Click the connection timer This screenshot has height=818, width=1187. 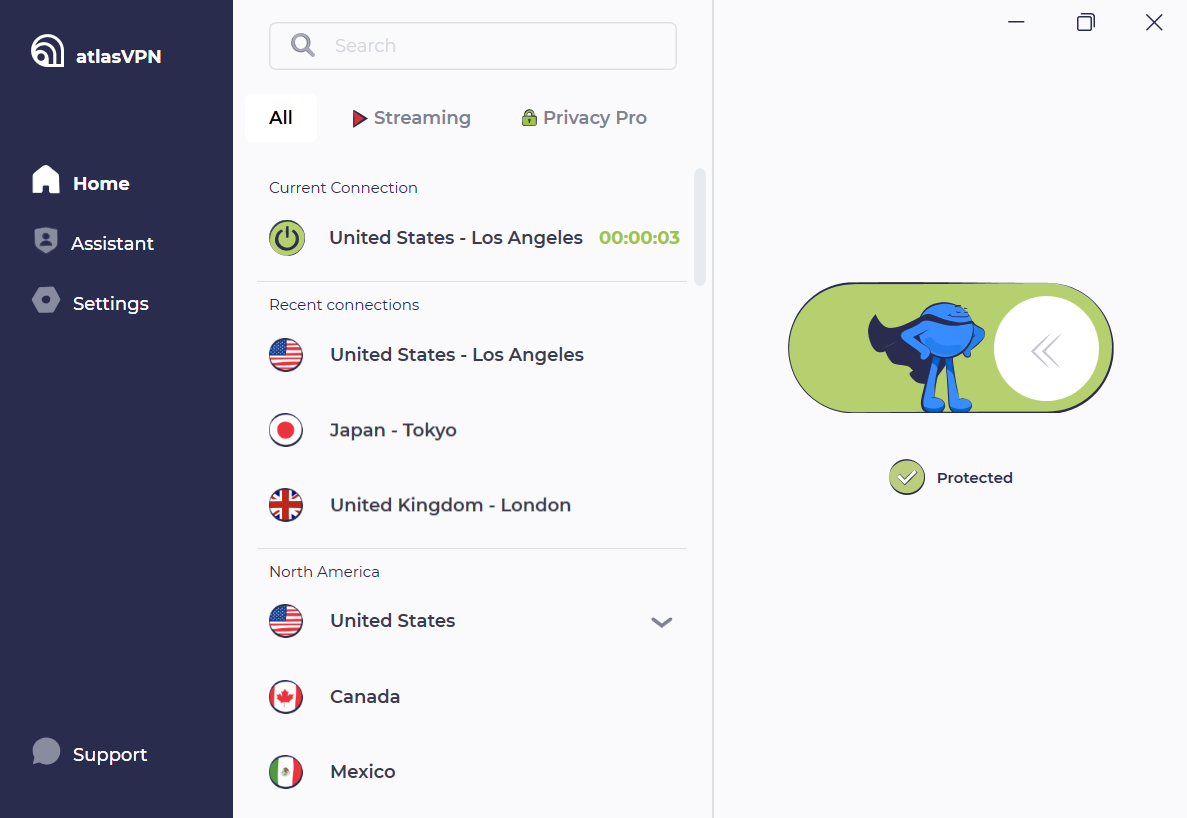639,238
